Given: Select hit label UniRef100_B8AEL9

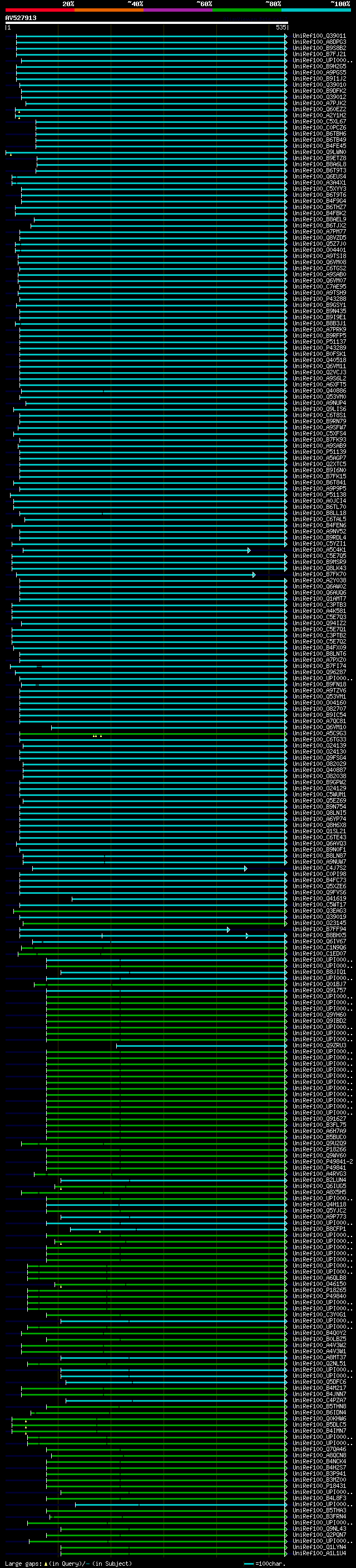Looking at the screenshot, I should [319, 220].
